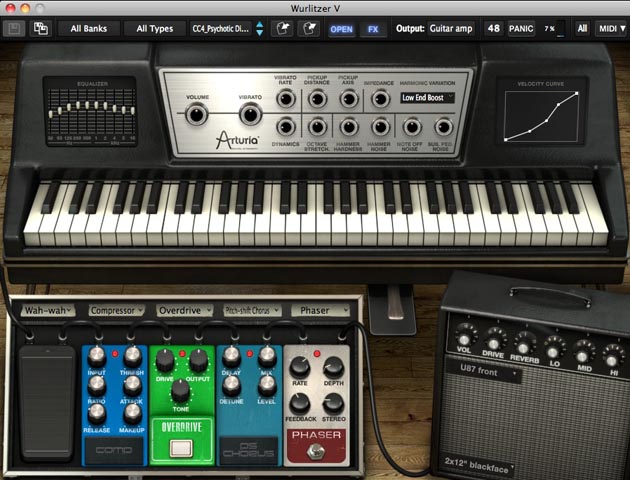The image size is (630, 480).
Task: Click the export preset icon
Action: coord(309,29)
